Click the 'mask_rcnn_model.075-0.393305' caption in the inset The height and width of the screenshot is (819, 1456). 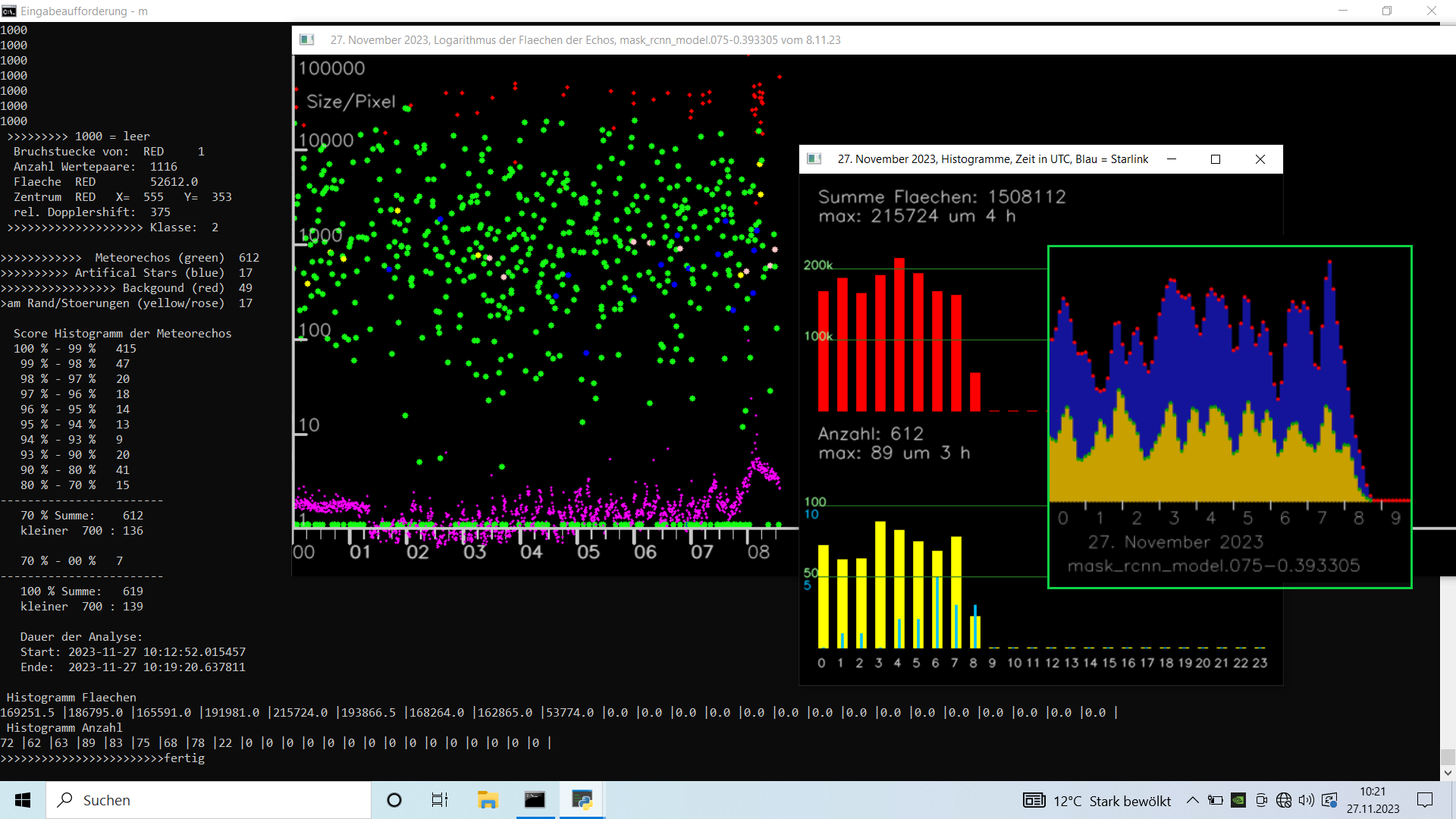click(x=1213, y=566)
